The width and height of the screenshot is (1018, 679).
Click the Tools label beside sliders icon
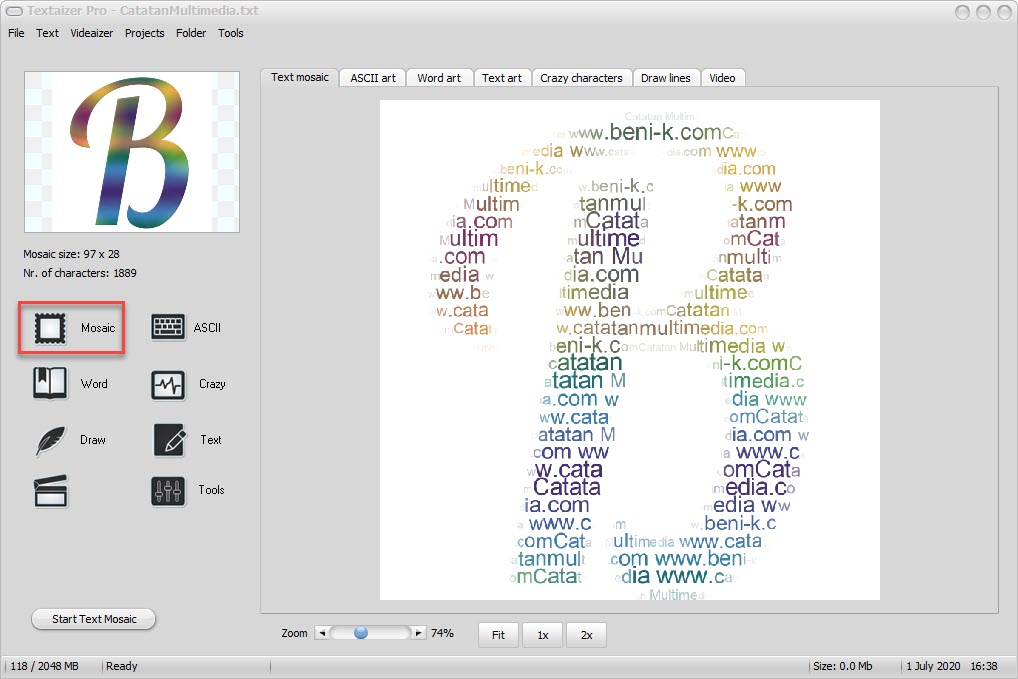(x=212, y=490)
